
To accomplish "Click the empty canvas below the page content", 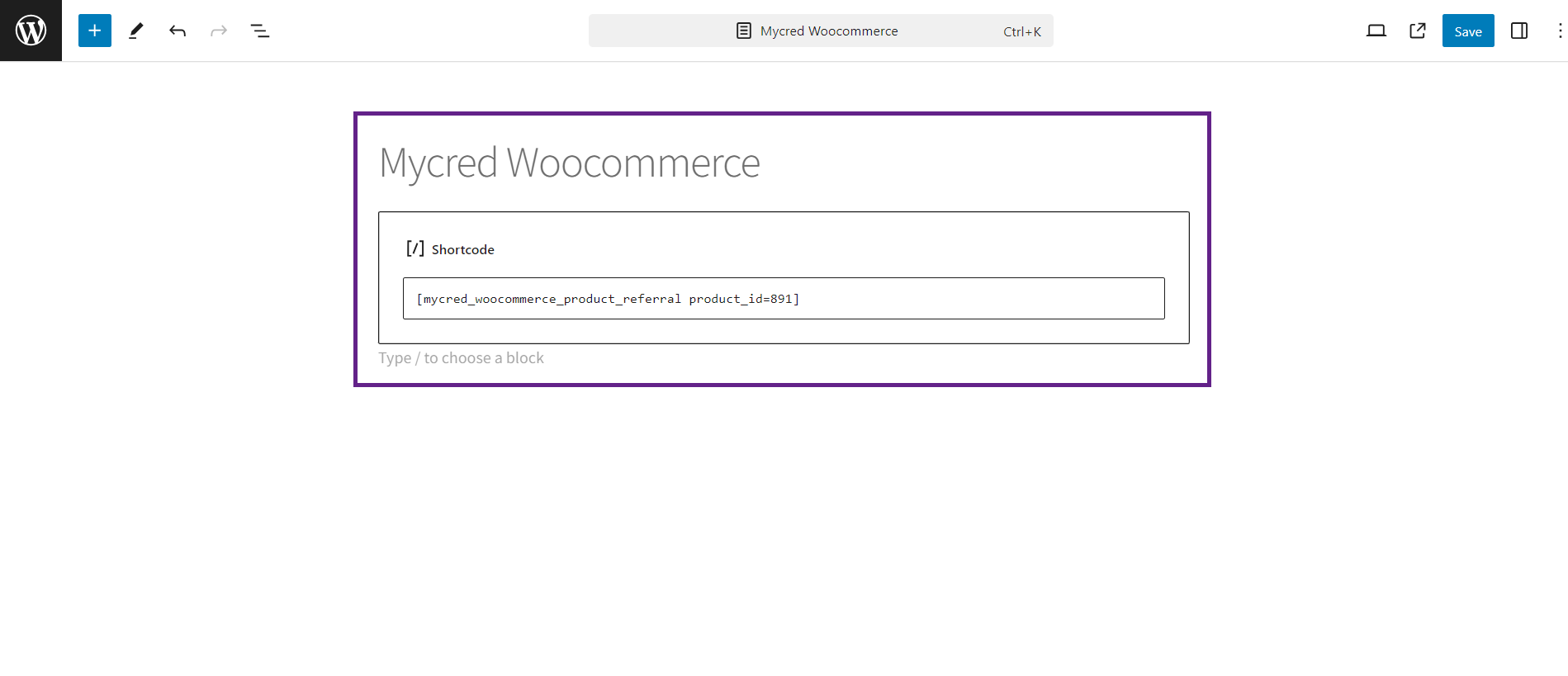I will tap(783, 528).
